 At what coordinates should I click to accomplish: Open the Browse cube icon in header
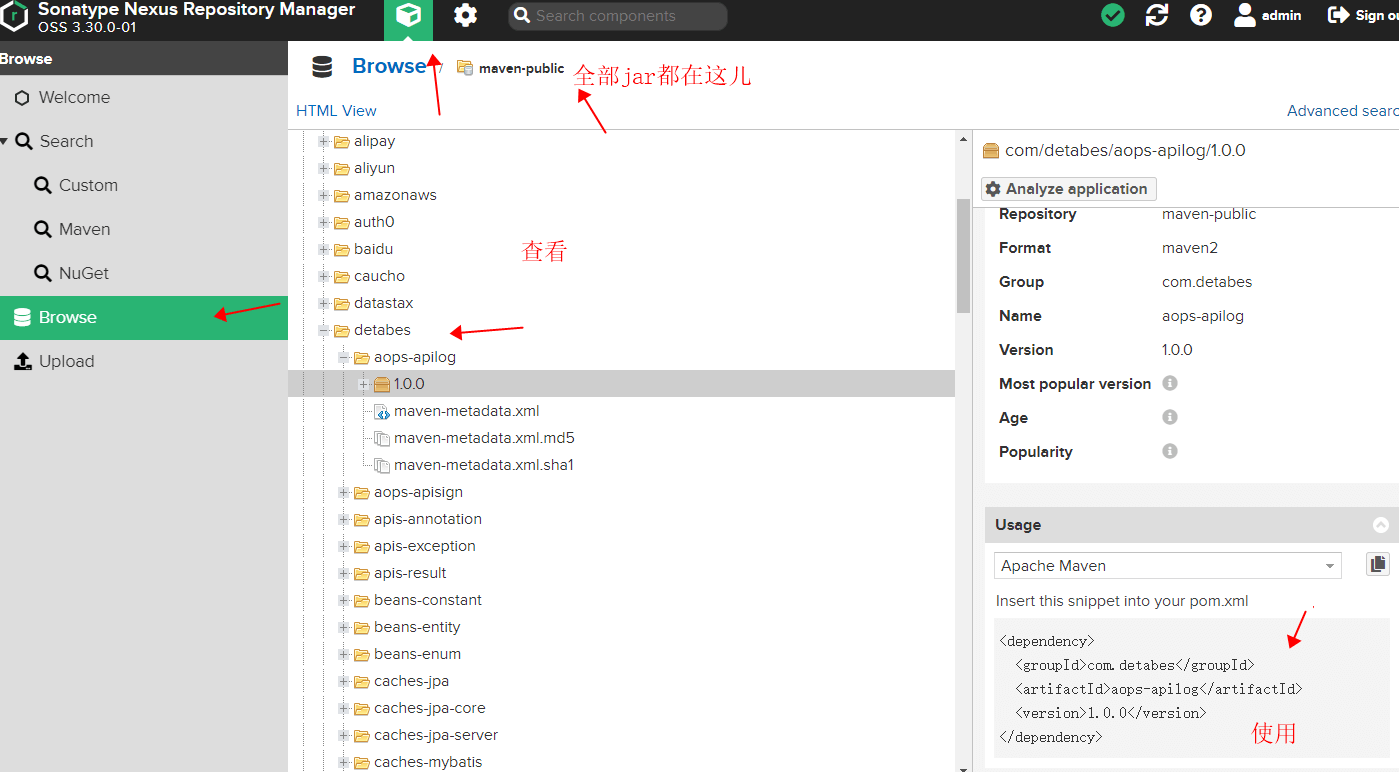[408, 17]
